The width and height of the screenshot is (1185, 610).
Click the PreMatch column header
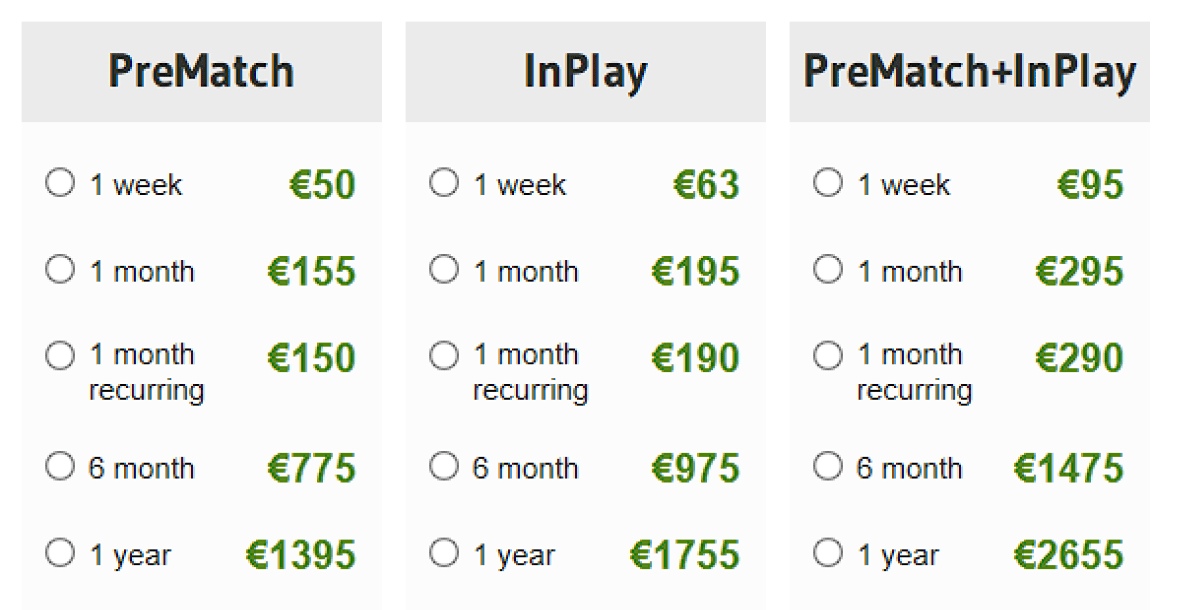(201, 72)
